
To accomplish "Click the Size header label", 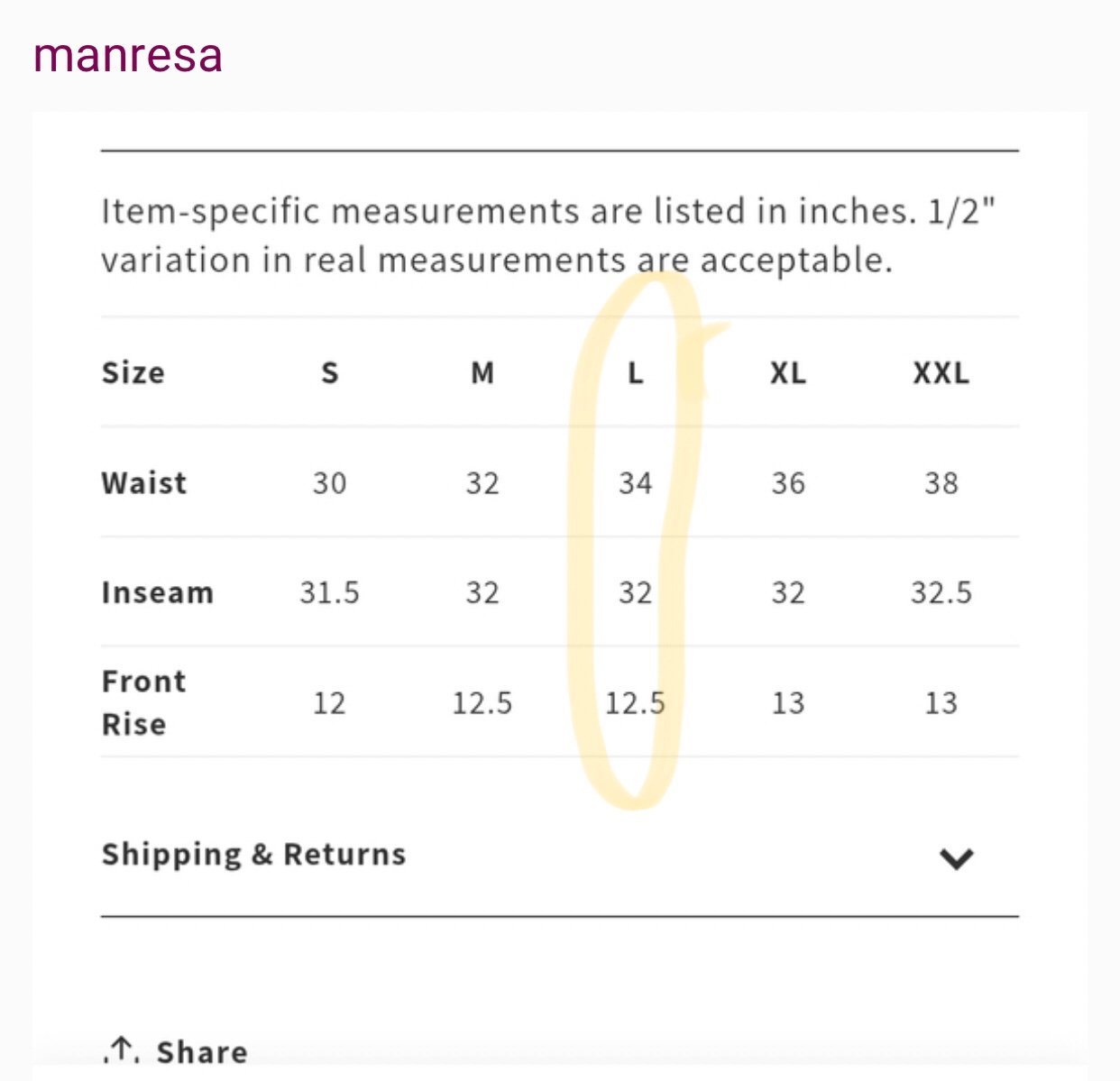I will click(x=133, y=372).
